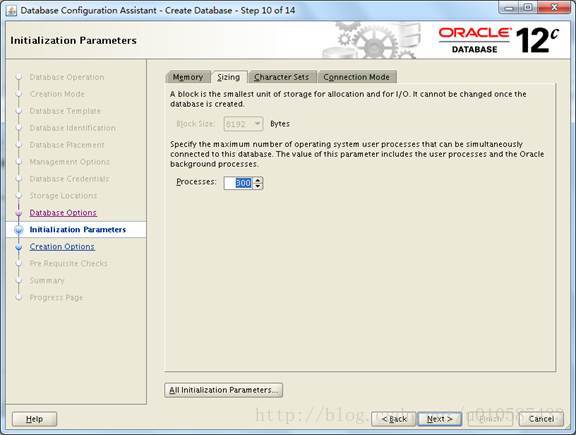Click the Database Template step label
Screen dimensions: 576x435
point(65,111)
